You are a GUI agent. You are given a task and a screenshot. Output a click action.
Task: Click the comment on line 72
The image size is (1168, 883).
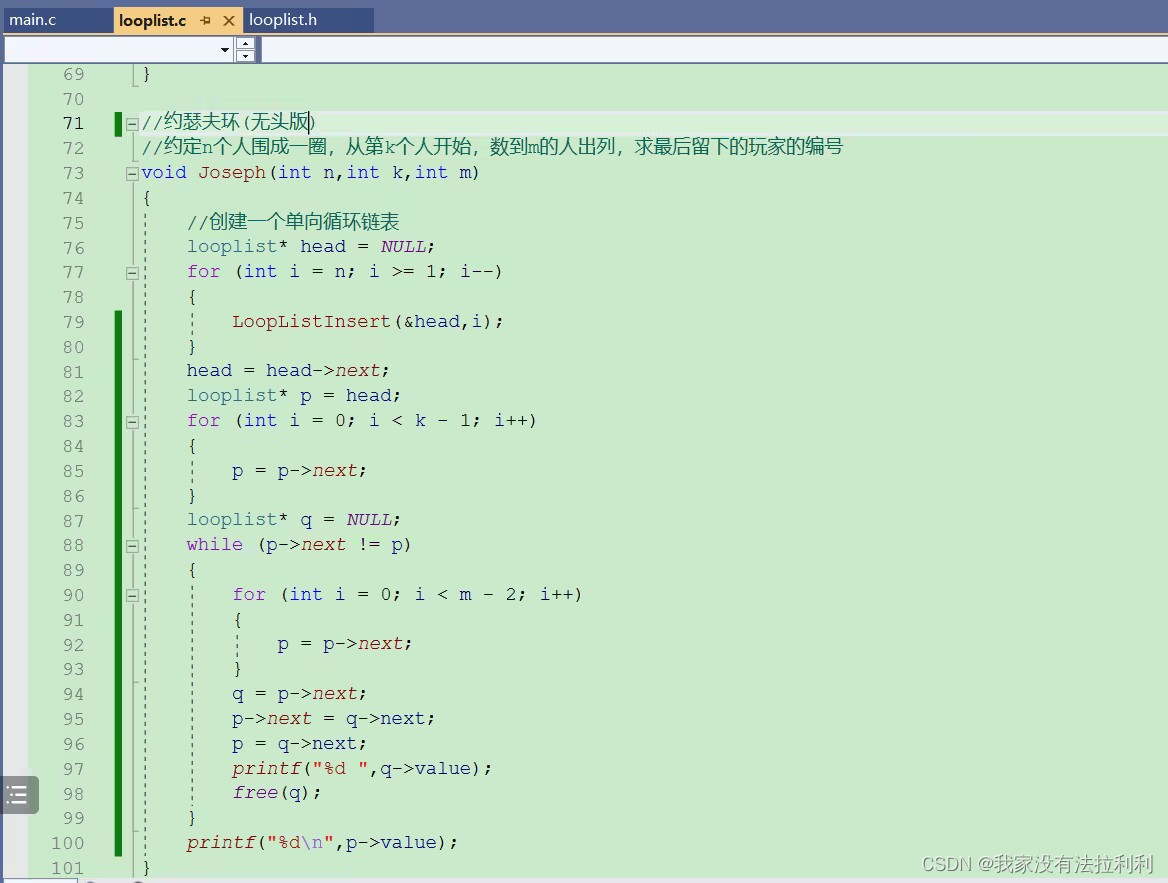click(492, 147)
